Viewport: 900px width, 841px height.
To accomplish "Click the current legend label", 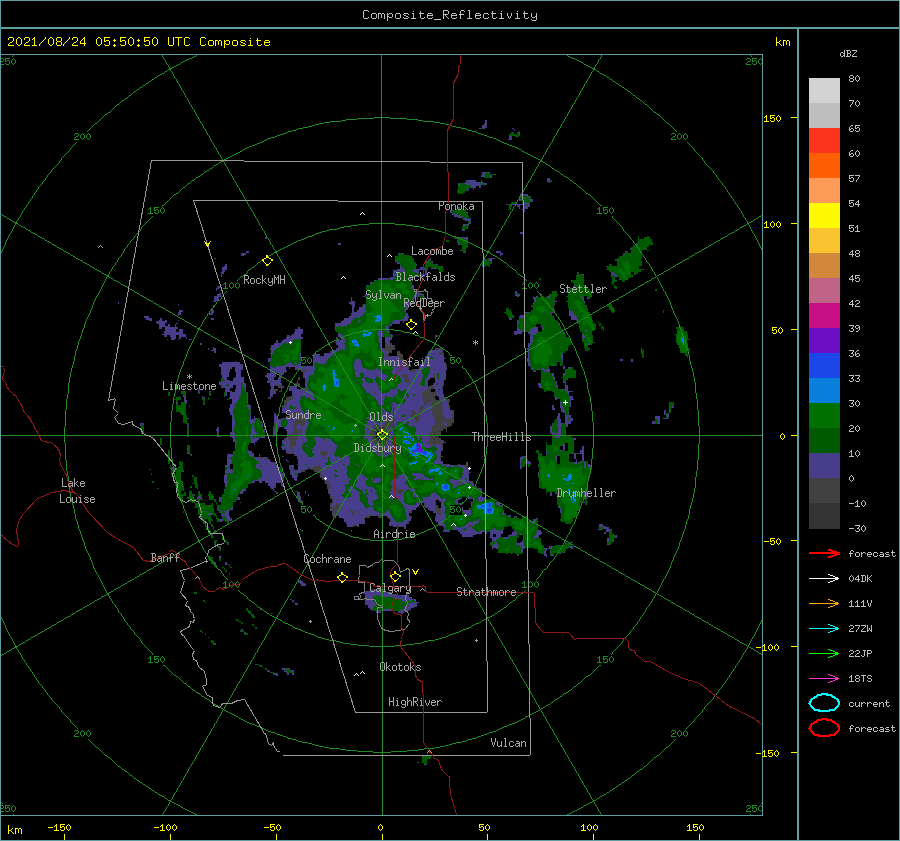I will (869, 704).
